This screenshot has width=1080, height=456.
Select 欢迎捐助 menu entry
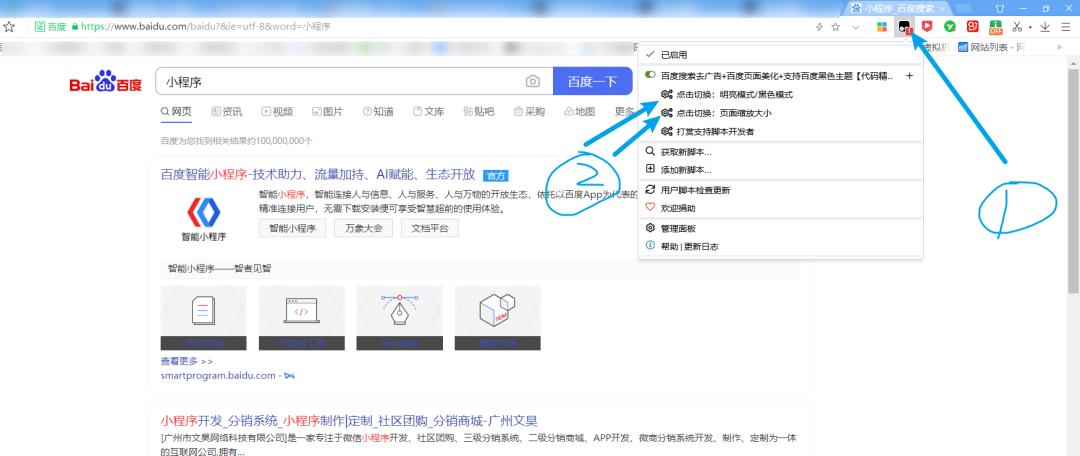[x=780, y=208]
